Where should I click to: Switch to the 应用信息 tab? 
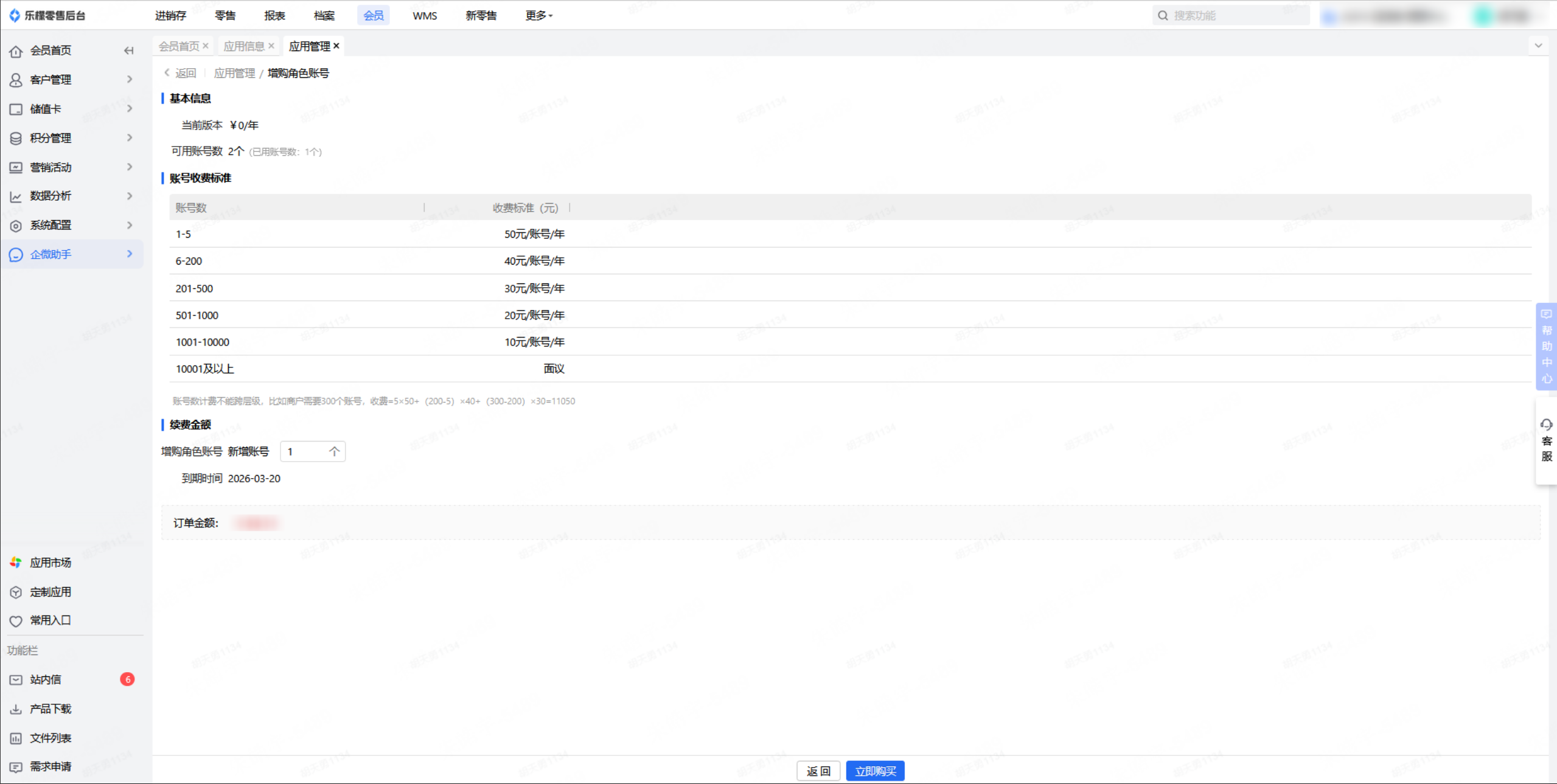[243, 46]
